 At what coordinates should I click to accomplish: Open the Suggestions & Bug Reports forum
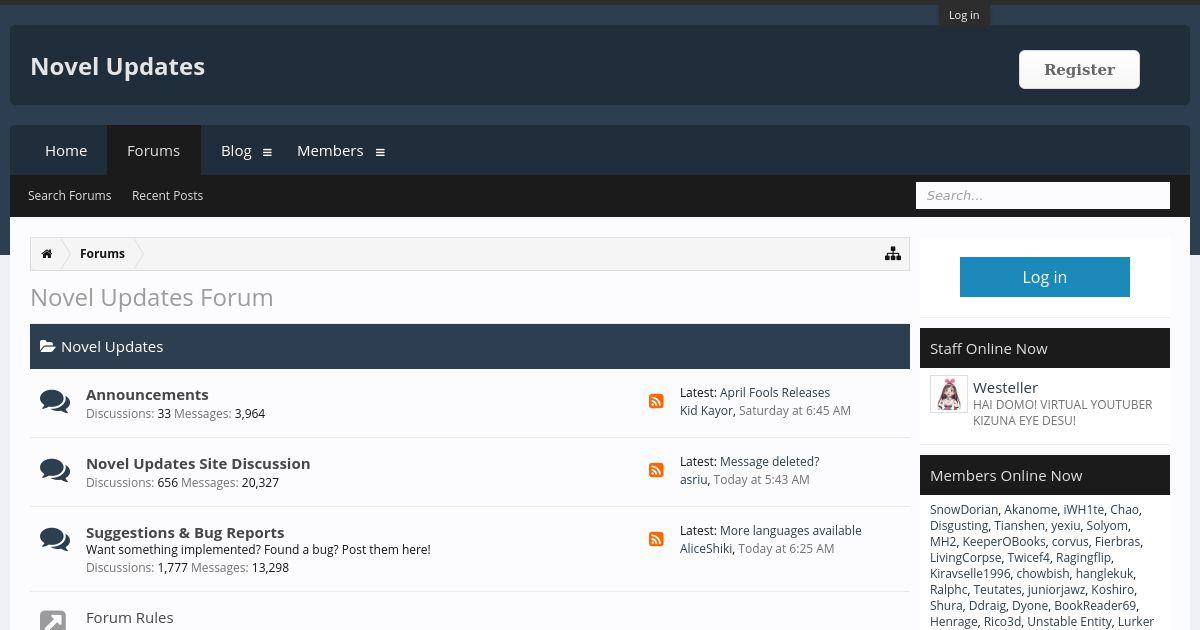click(x=185, y=532)
